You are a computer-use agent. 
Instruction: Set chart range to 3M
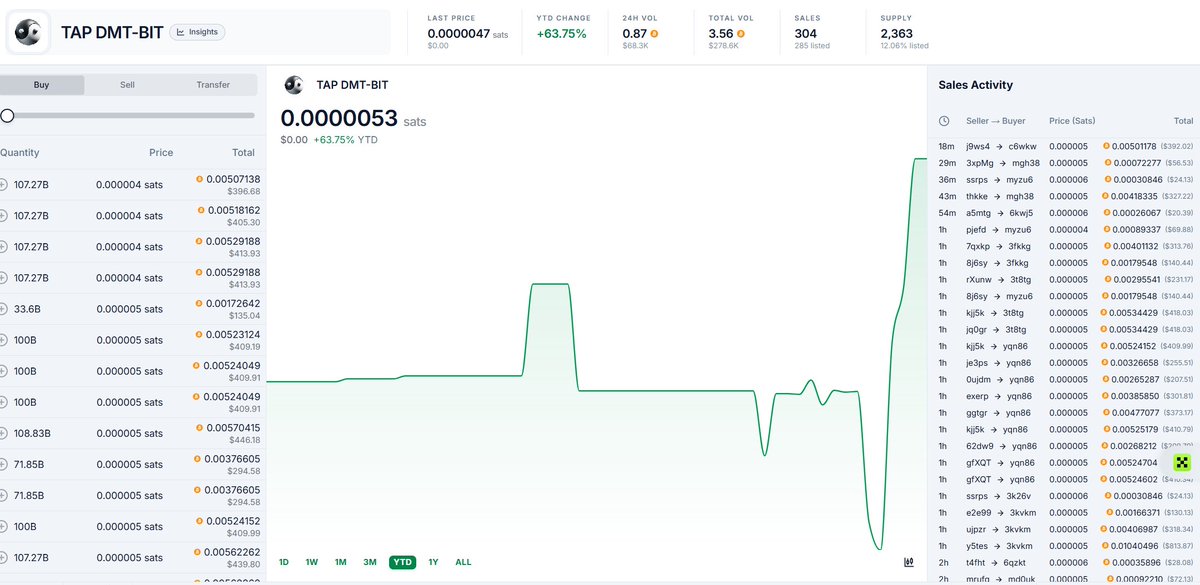pos(370,562)
